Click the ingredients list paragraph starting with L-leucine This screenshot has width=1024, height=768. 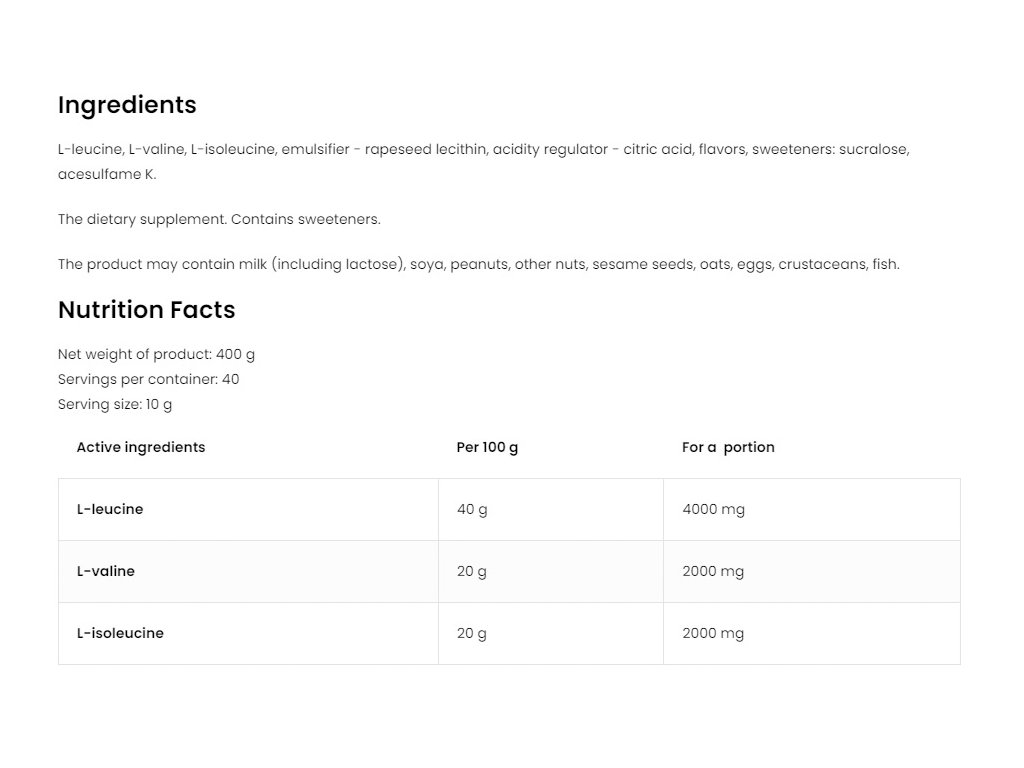(483, 150)
